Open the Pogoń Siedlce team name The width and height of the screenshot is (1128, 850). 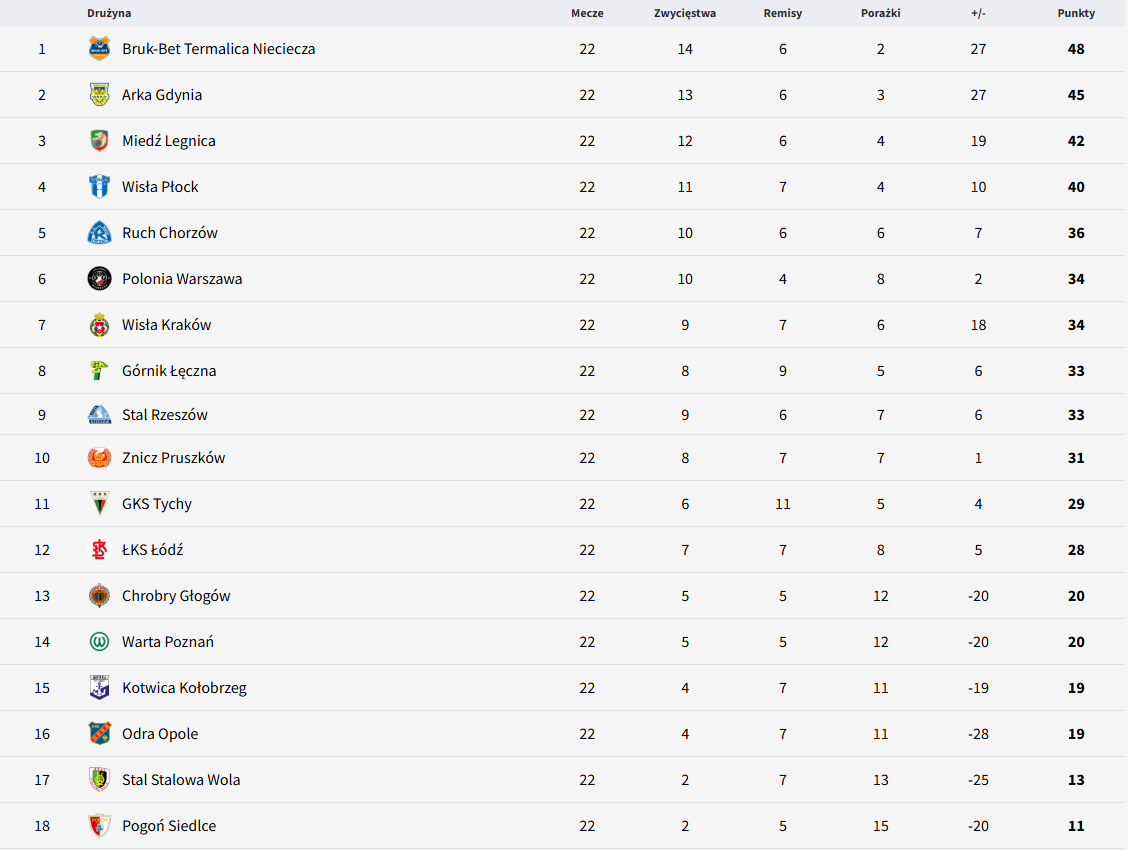click(x=169, y=826)
